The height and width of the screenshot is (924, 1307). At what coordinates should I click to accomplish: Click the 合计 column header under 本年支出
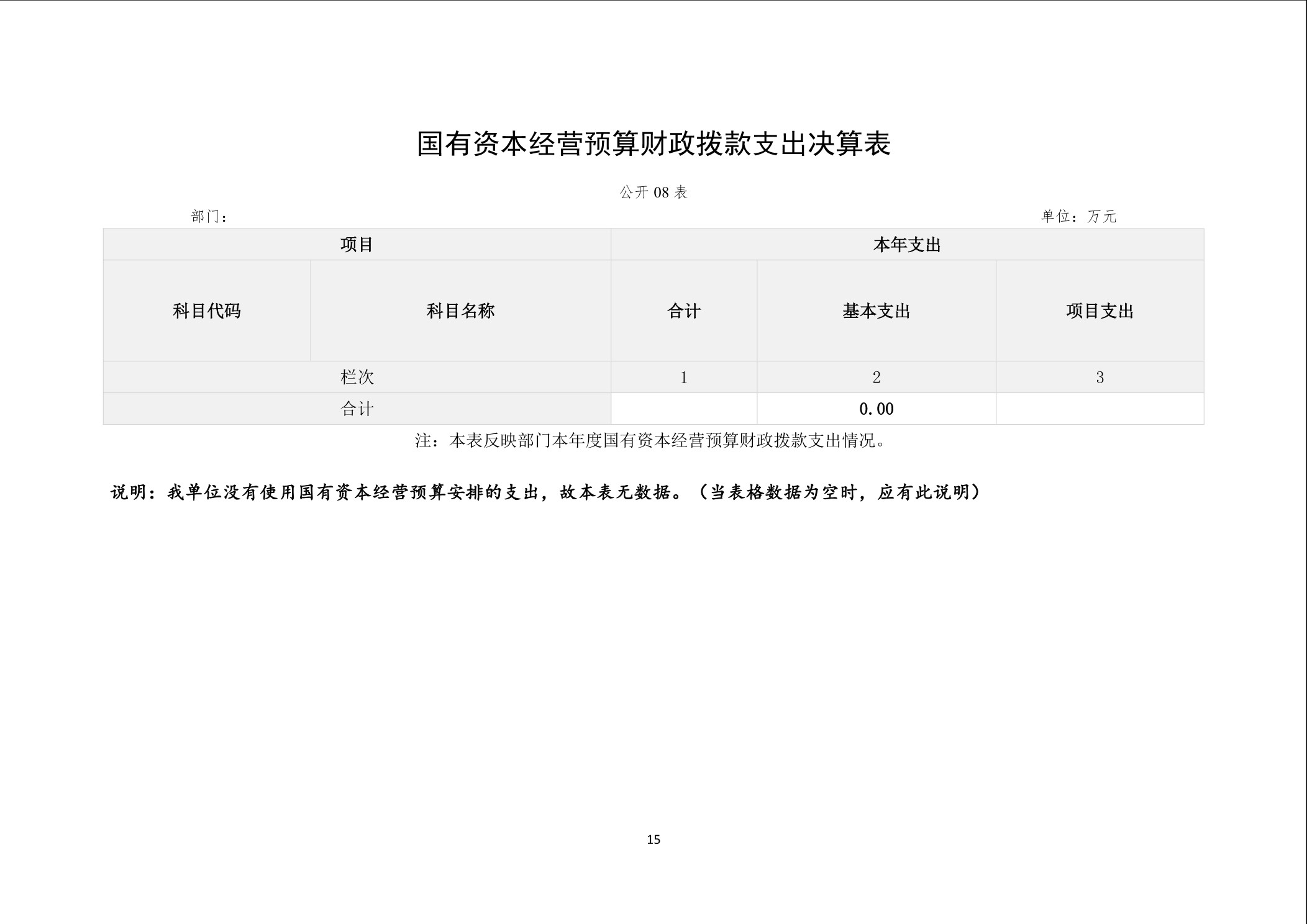pyautogui.click(x=683, y=310)
